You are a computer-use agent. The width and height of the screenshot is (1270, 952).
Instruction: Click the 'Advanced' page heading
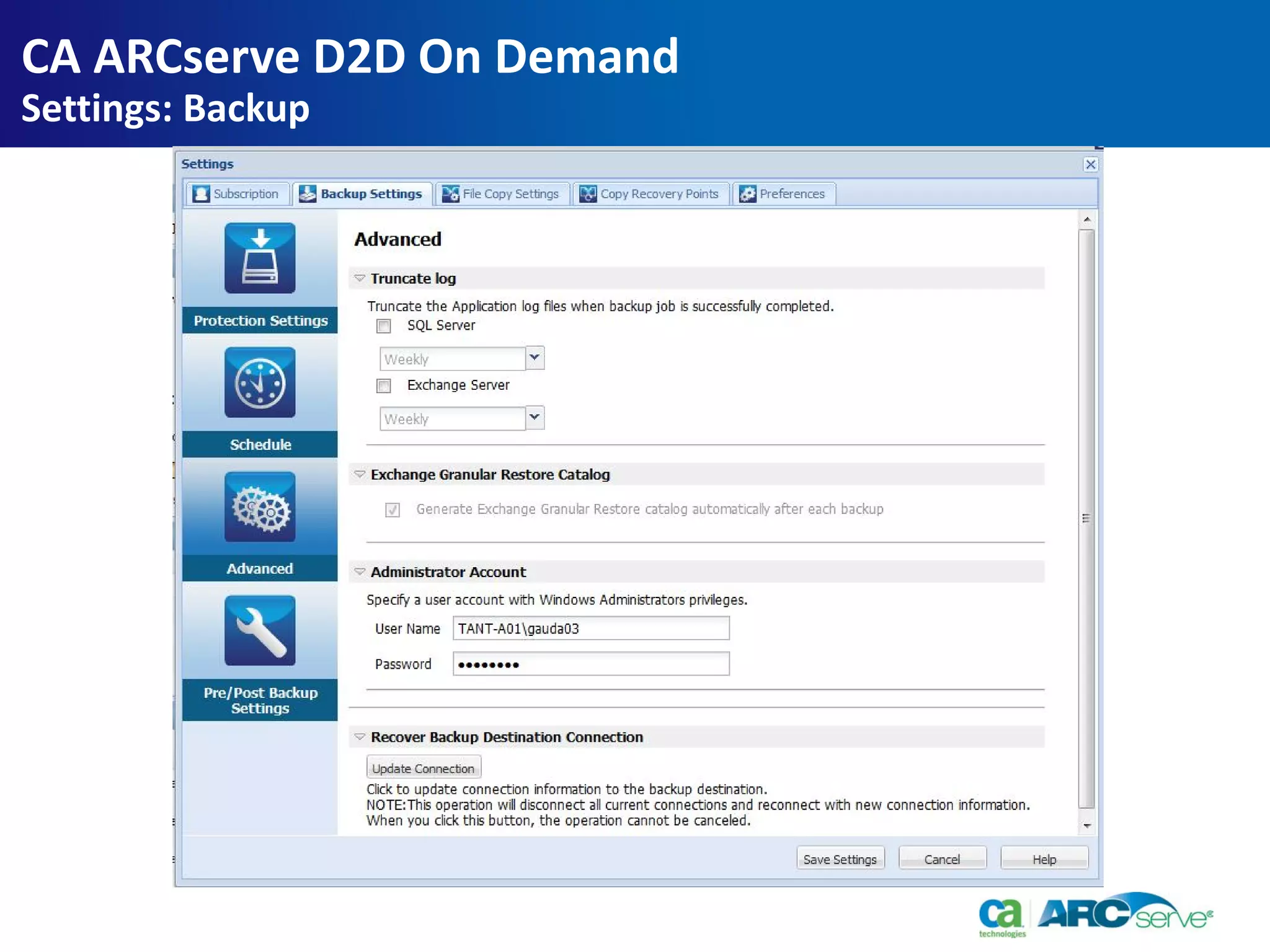click(x=397, y=239)
